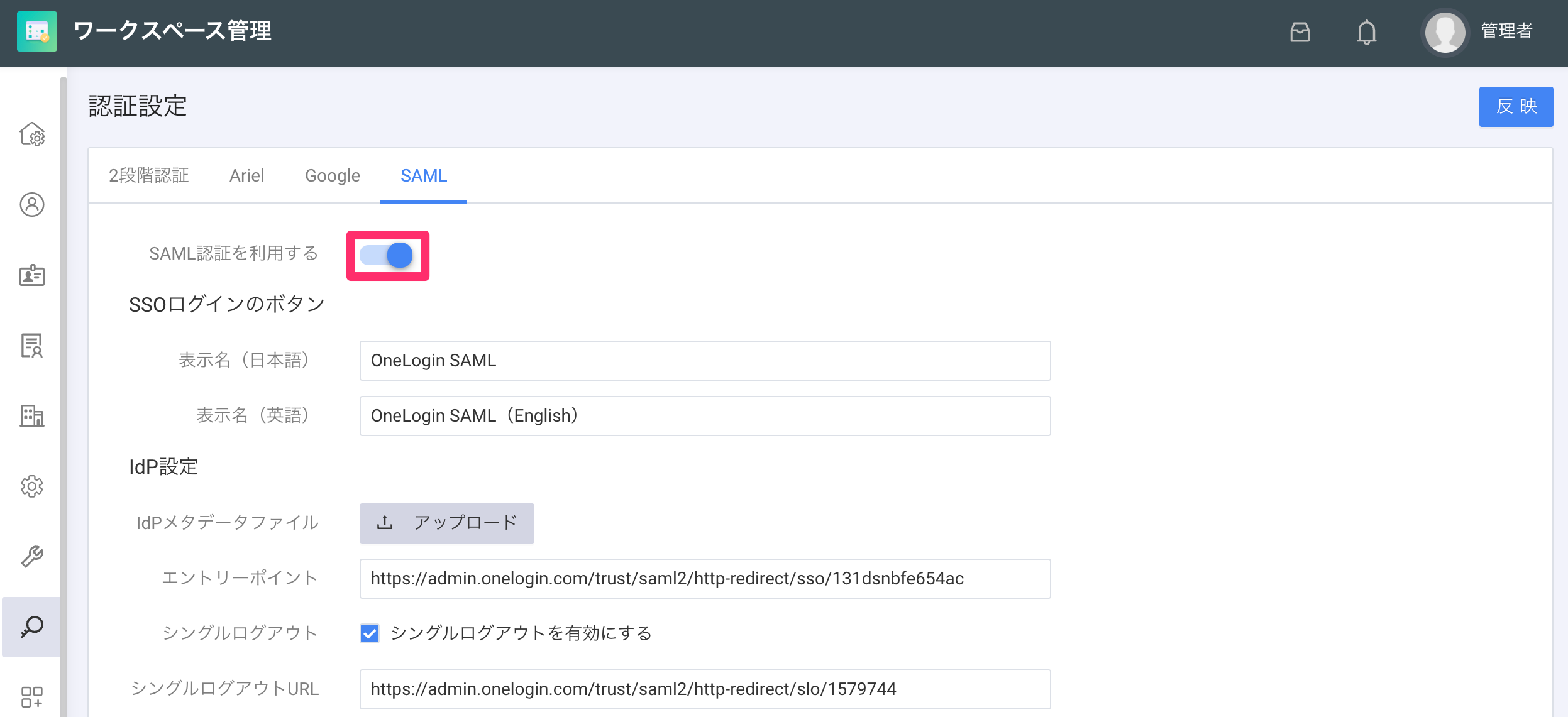This screenshot has width=1568, height=717.
Task: Focus the シングルログアウトURL field
Action: 705,689
